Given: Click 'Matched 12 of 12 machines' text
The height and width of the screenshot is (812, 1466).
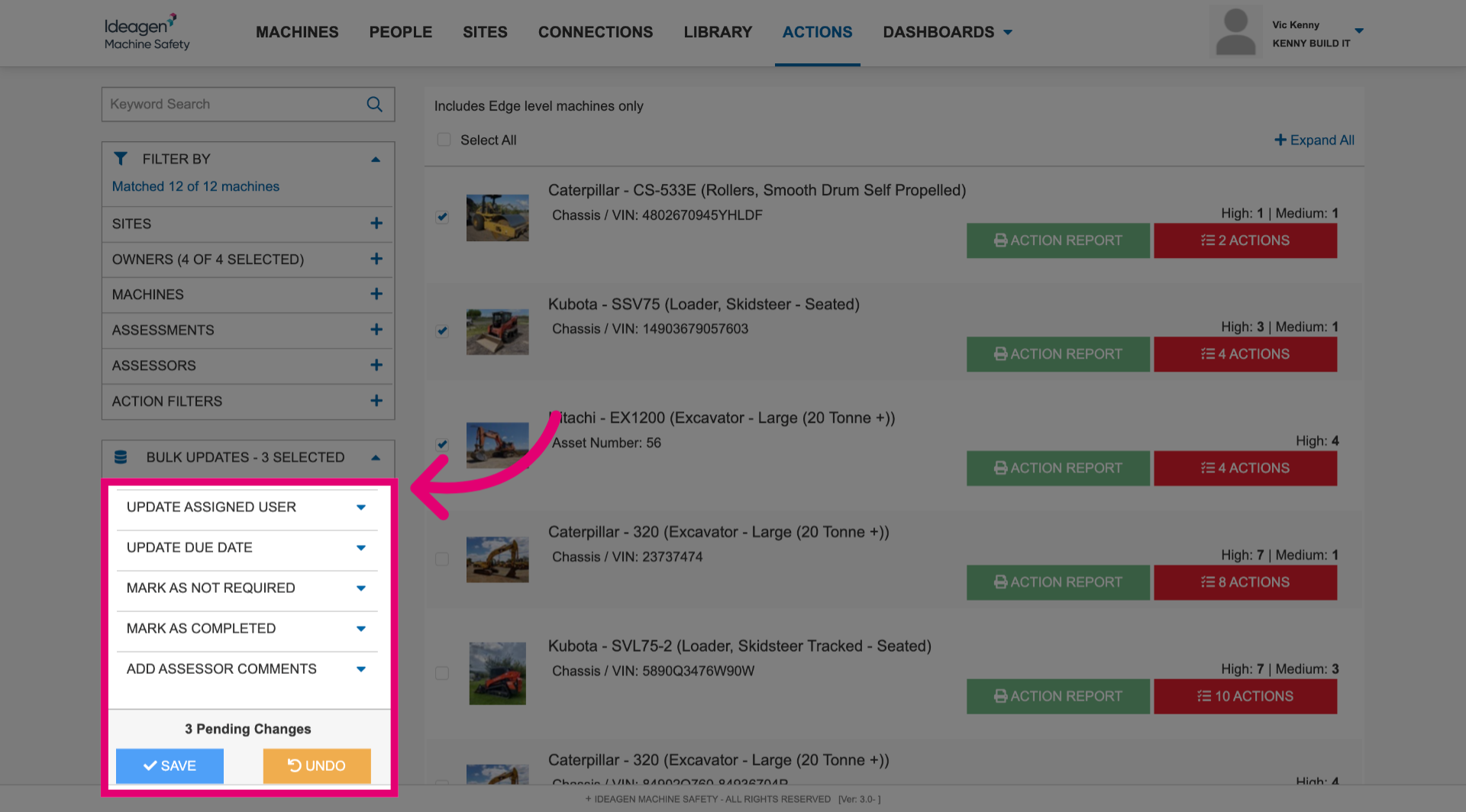Looking at the screenshot, I should coord(195,186).
